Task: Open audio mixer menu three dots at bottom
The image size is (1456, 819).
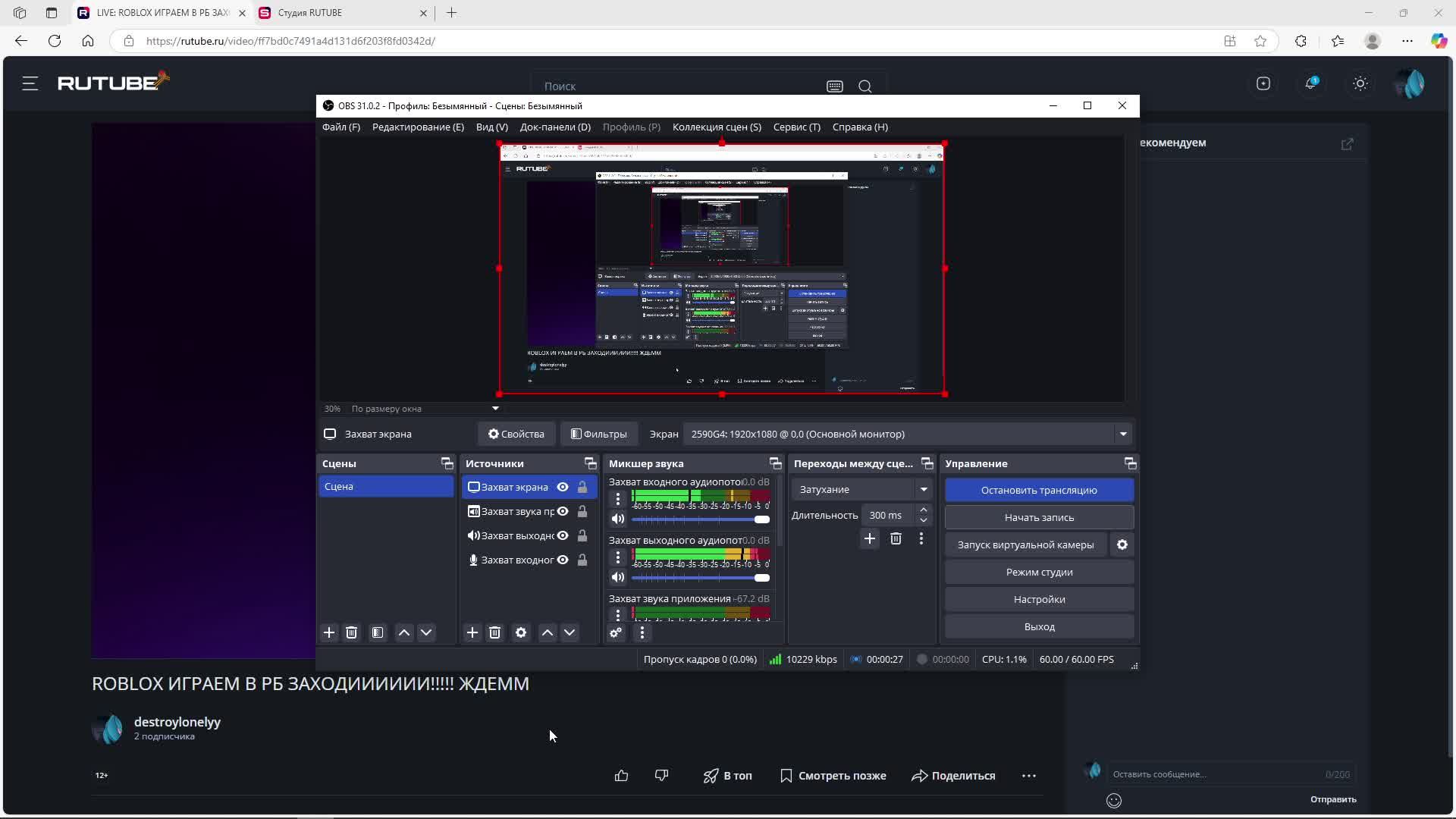Action: pyautogui.click(x=642, y=632)
